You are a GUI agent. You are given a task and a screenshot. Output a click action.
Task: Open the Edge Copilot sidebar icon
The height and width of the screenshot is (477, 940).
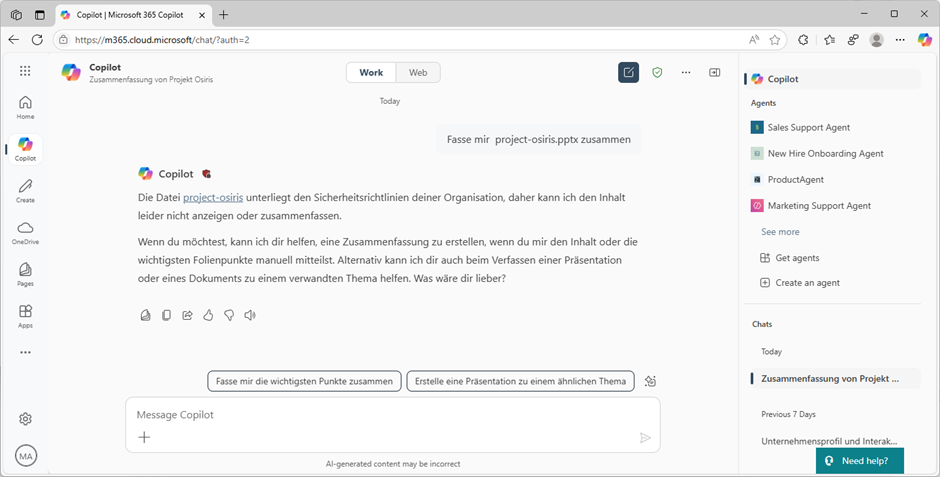point(925,40)
